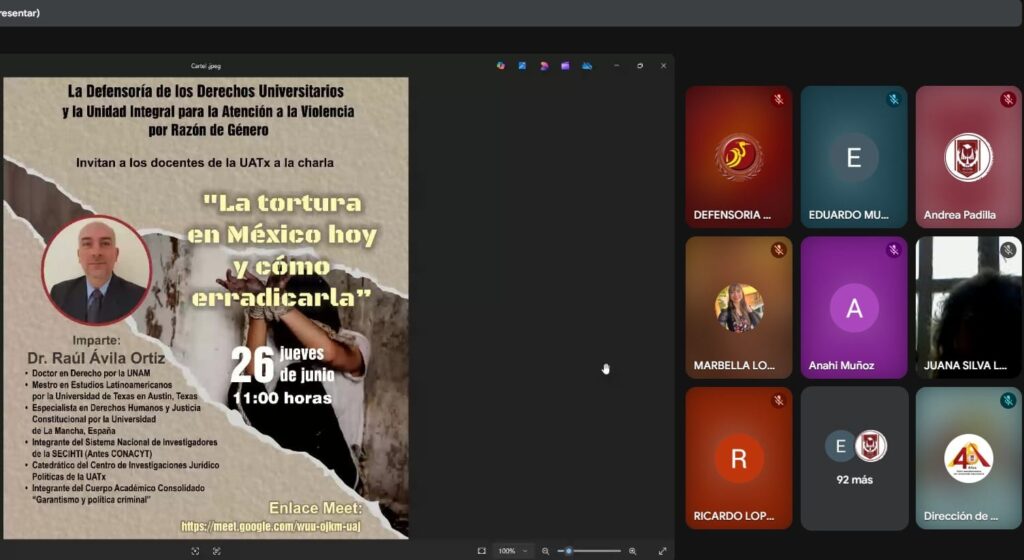Minimize the Photos viewer window

point(616,66)
